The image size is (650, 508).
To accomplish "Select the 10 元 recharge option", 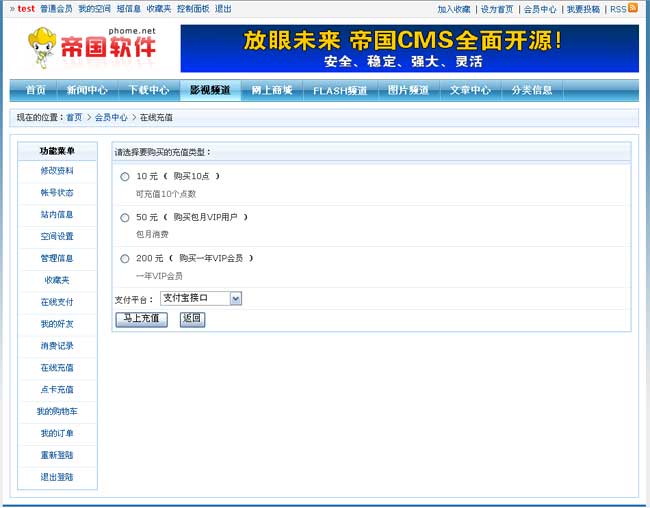I will click(125, 176).
